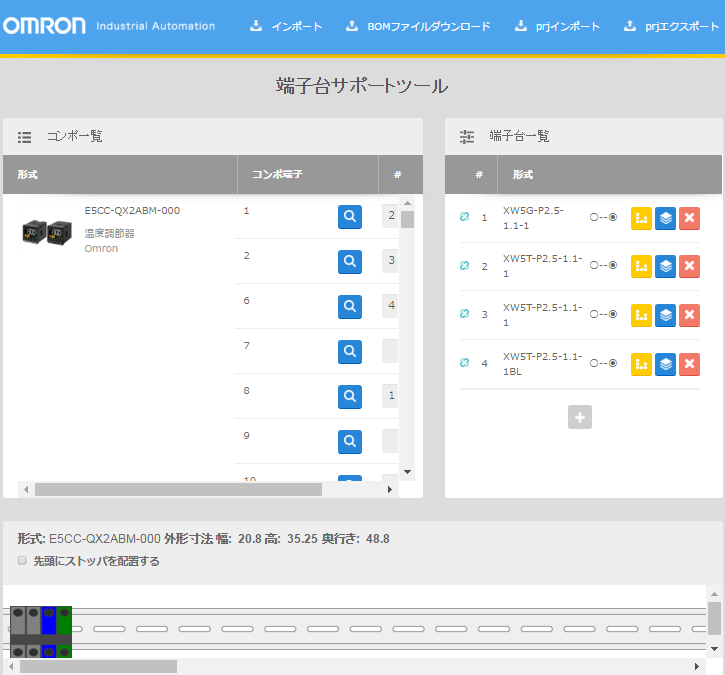The width and height of the screenshot is (725, 675).
Task: Click the terminal number field for pin 2
Action: (390, 260)
